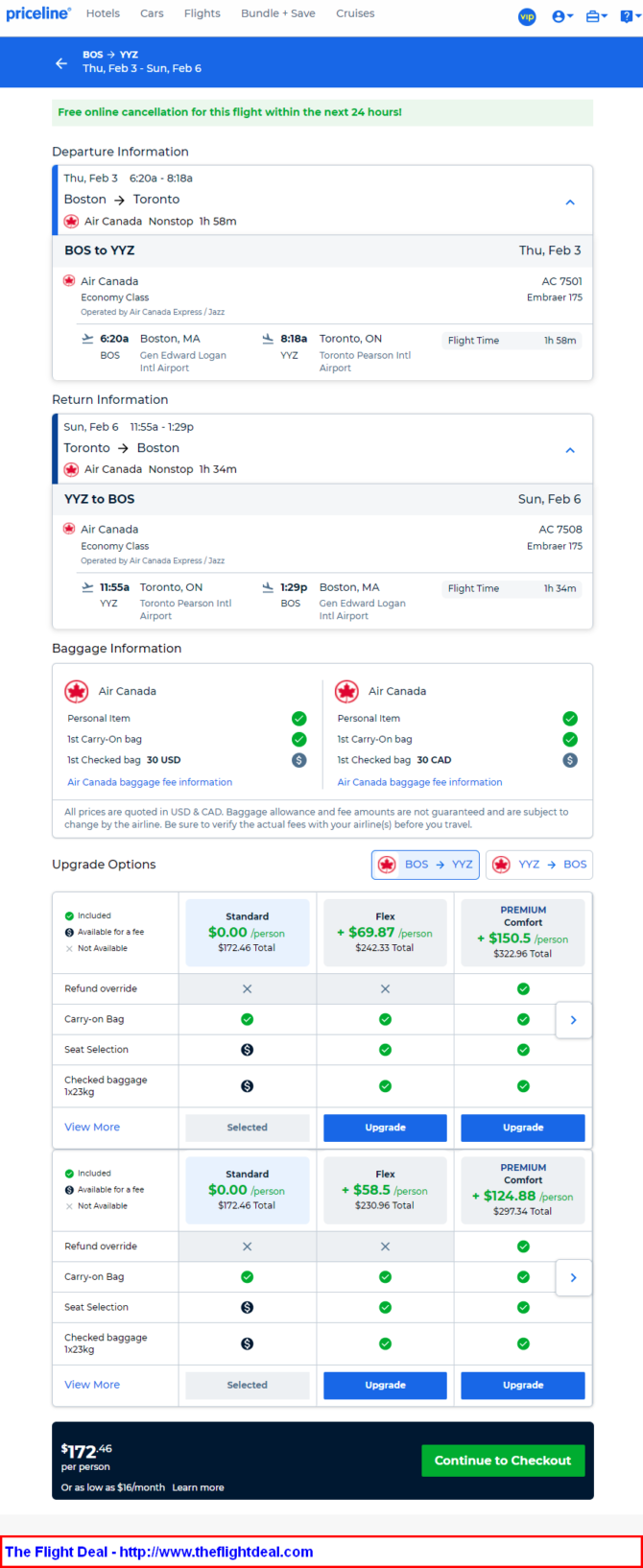This screenshot has height=1568, width=643.
Task: Open the Cruises section
Action: [355, 13]
